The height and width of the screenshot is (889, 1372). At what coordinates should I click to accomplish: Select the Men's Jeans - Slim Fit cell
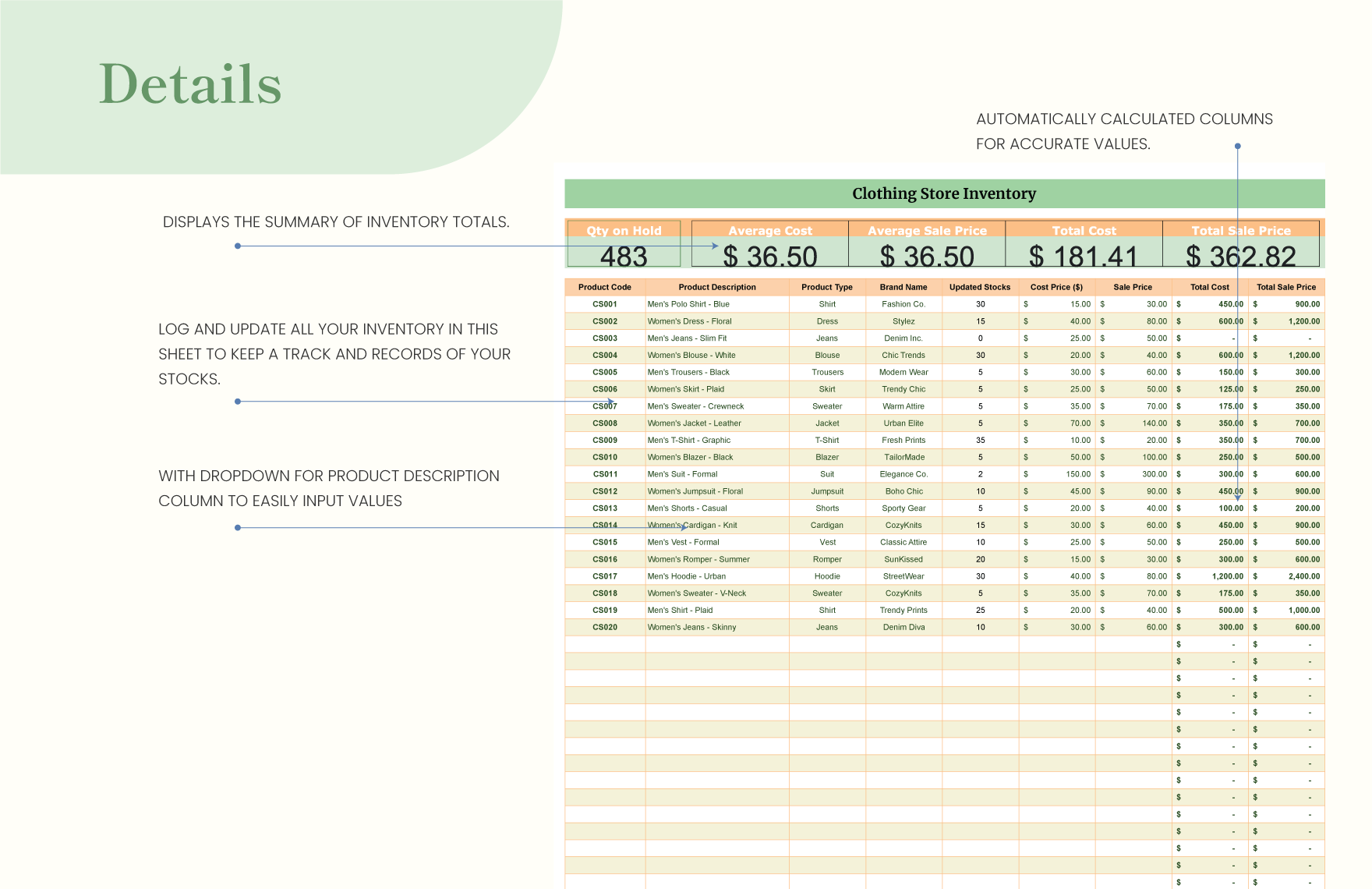(717, 338)
